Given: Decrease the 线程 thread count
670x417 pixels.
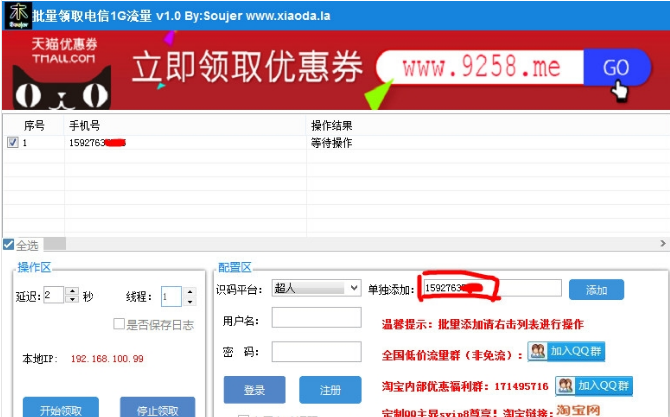Looking at the screenshot, I should coord(190,301).
